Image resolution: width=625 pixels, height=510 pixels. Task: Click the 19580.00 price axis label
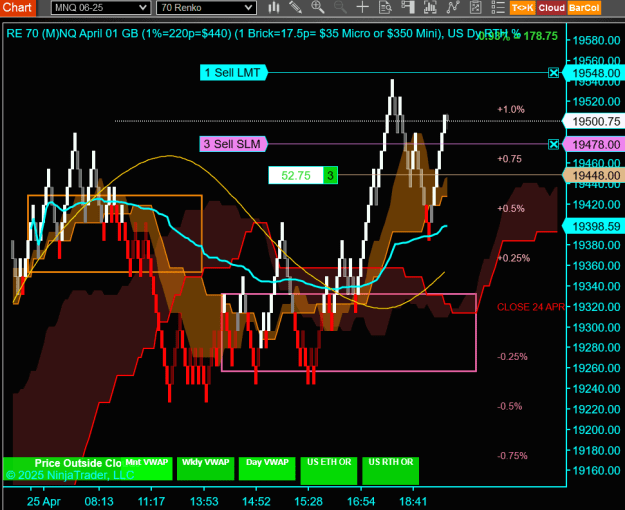click(x=596, y=40)
